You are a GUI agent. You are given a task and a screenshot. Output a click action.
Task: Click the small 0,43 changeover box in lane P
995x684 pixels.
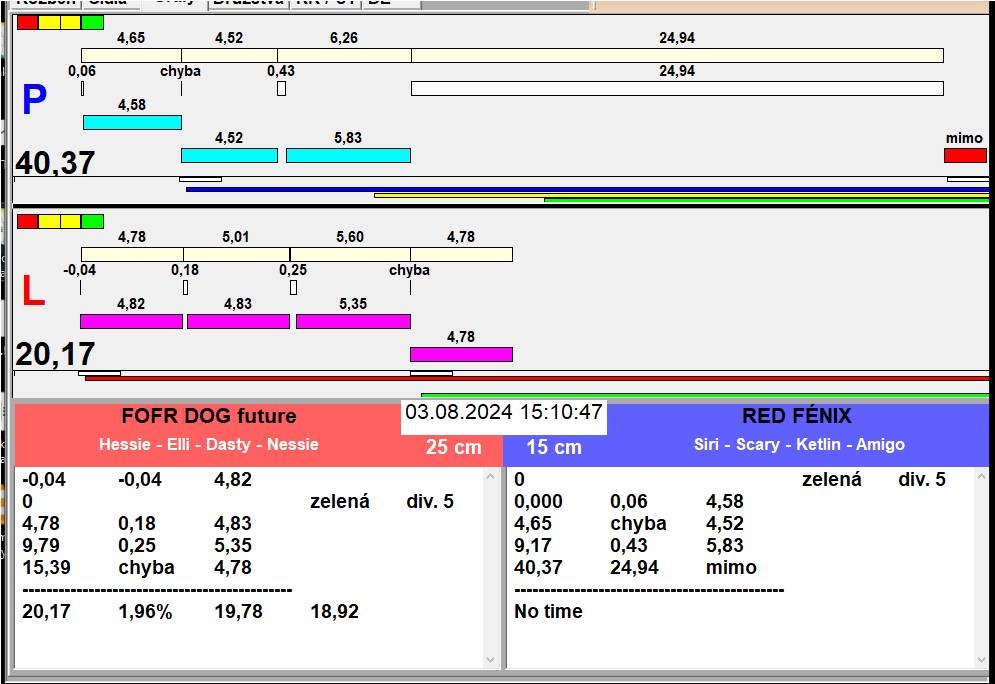coord(281,89)
